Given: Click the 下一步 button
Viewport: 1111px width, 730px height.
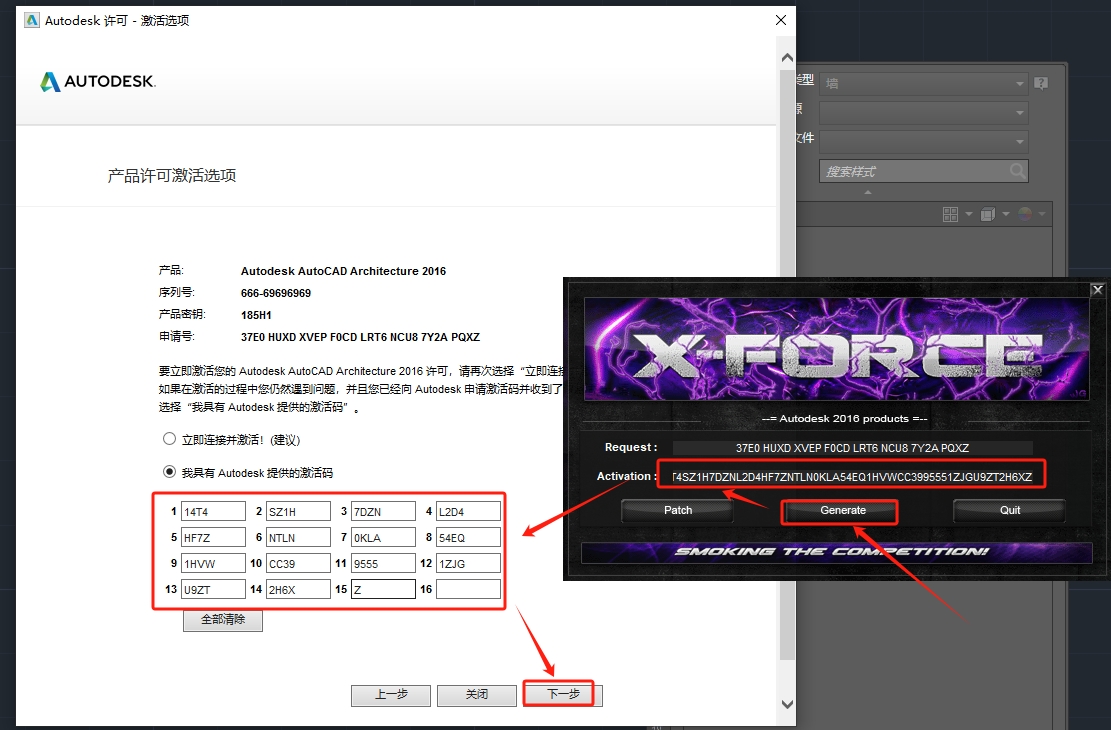Looking at the screenshot, I should pos(563,695).
